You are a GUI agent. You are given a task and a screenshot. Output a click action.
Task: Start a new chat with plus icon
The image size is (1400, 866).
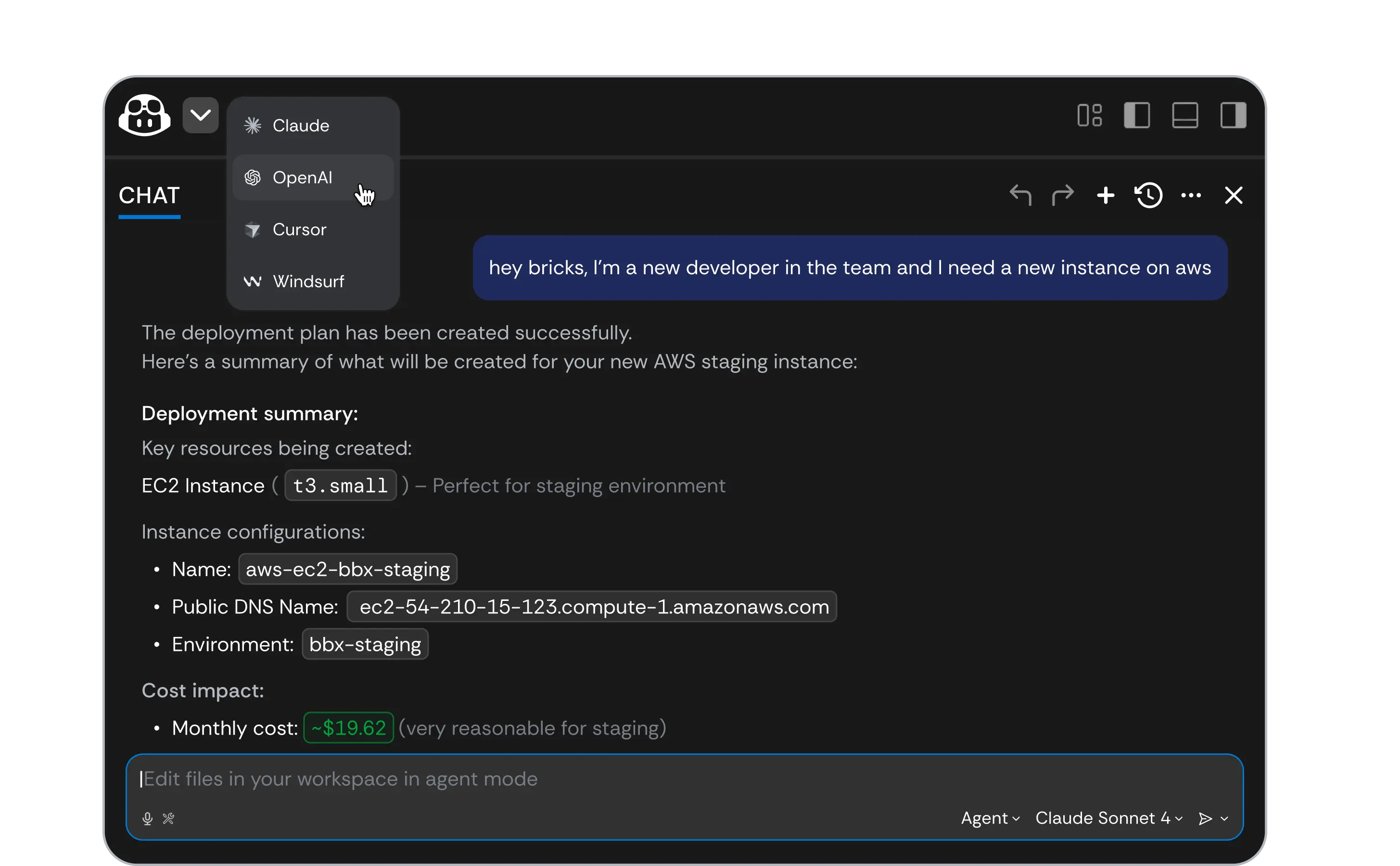coord(1106,195)
